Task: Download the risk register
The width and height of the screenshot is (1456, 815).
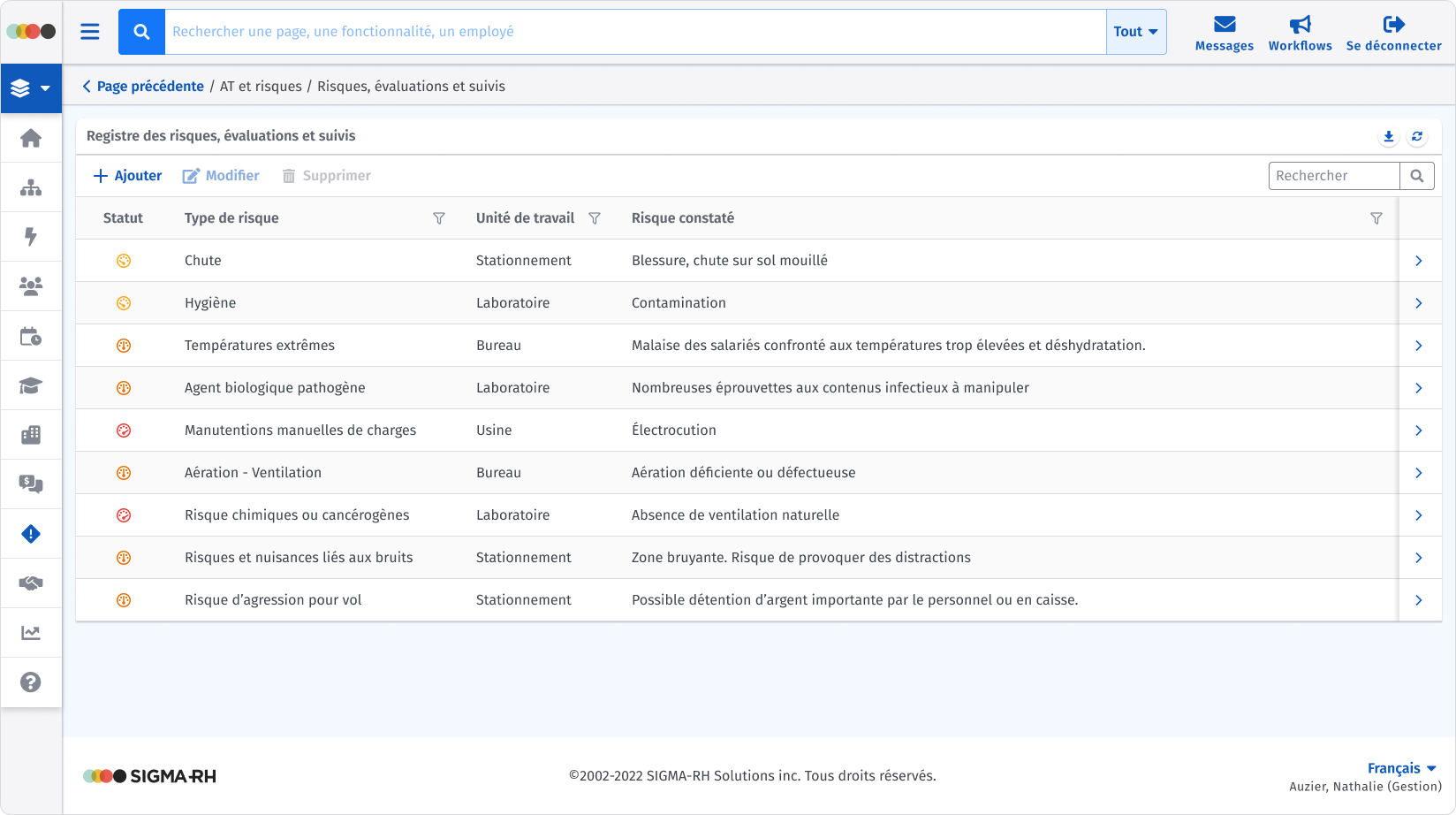Action: (1389, 136)
